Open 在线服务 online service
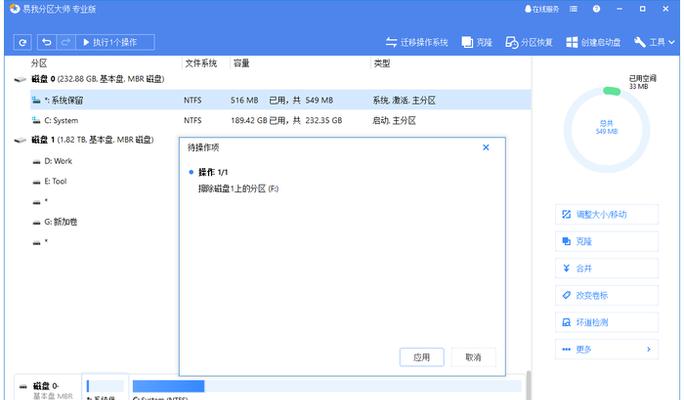 click(x=541, y=9)
